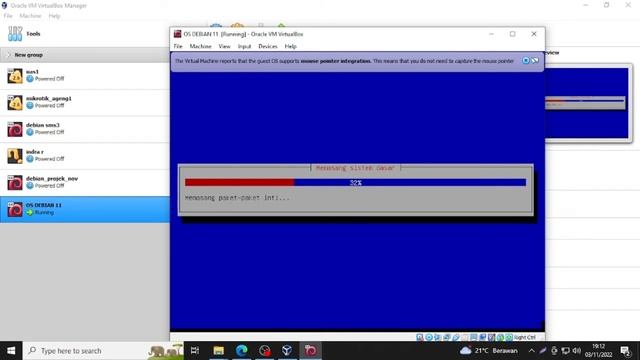Maximize the OS DEBIAN 11 VM window
Viewport: 640px width, 360px height.
click(x=513, y=34)
